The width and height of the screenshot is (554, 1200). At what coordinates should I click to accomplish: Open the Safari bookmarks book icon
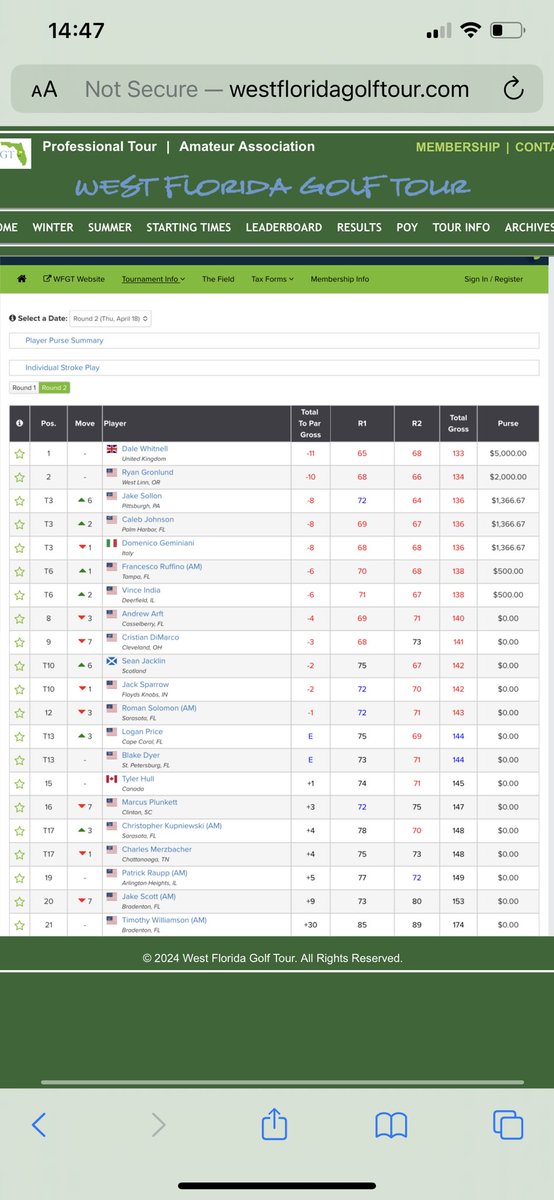(391, 1125)
